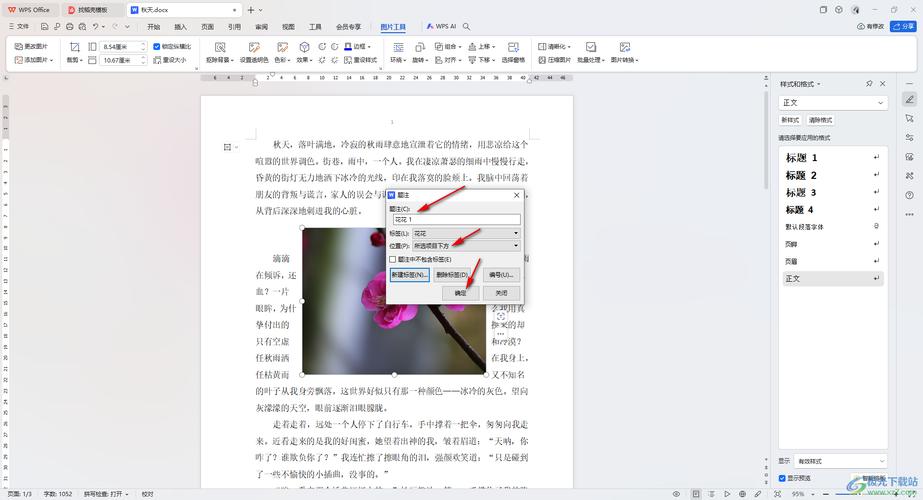Screen dimensions: 923x500
Task: Click Close (关闭) button in caption dialog
Action: (501, 293)
